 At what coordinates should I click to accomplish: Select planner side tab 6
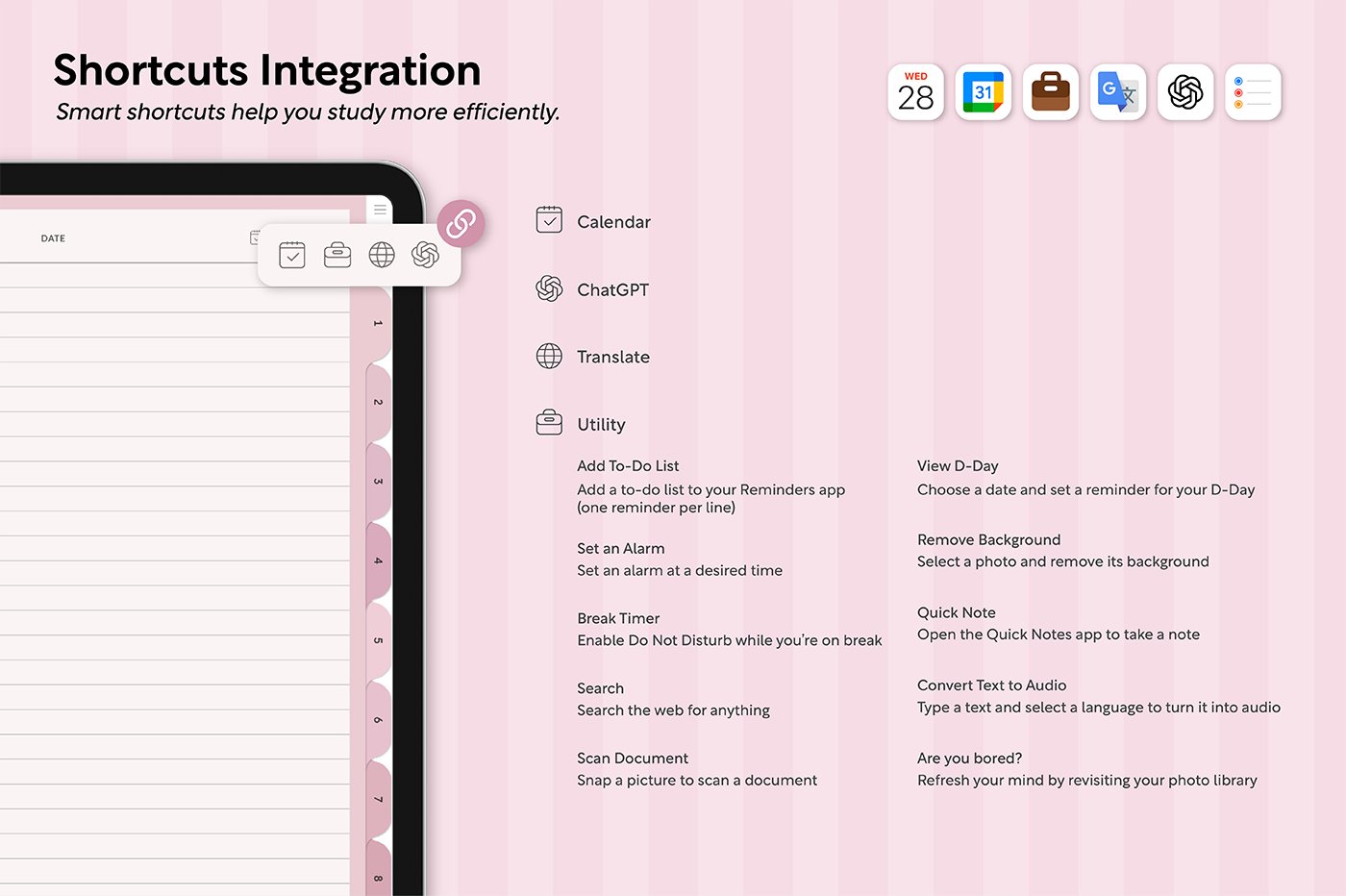(379, 720)
